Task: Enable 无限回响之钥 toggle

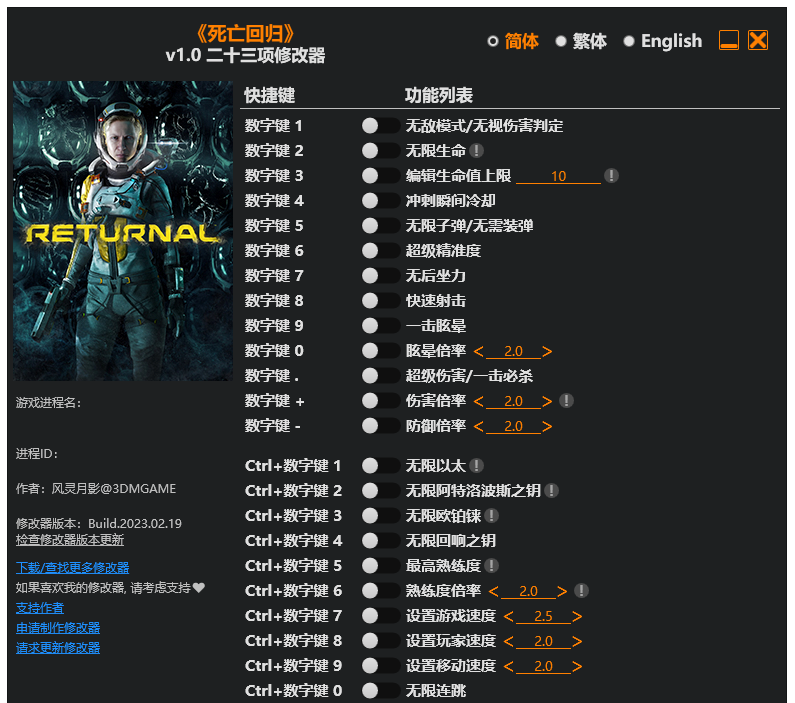Action: pyautogui.click(x=381, y=540)
